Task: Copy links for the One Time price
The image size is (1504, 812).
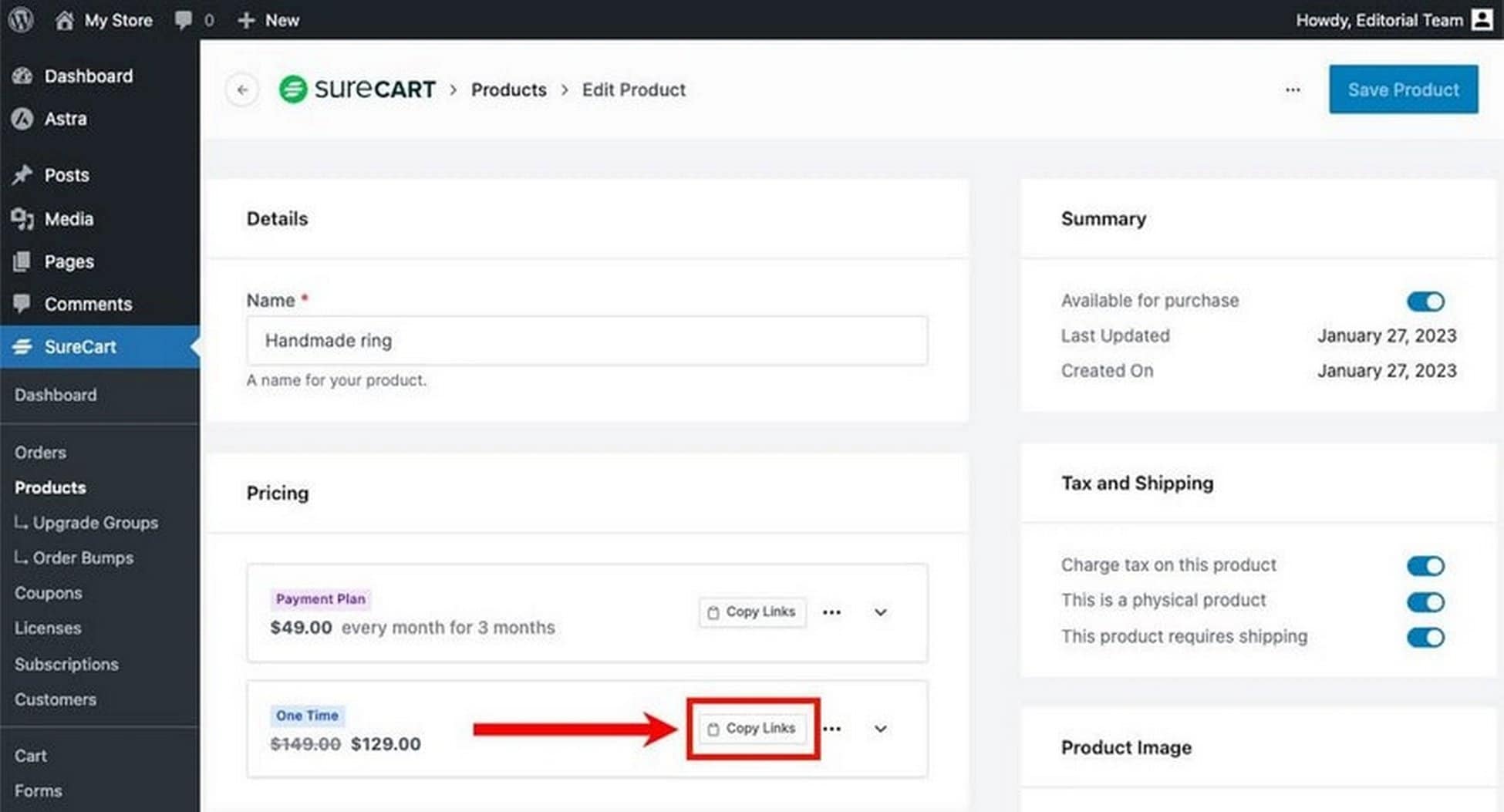Action: 752,729
